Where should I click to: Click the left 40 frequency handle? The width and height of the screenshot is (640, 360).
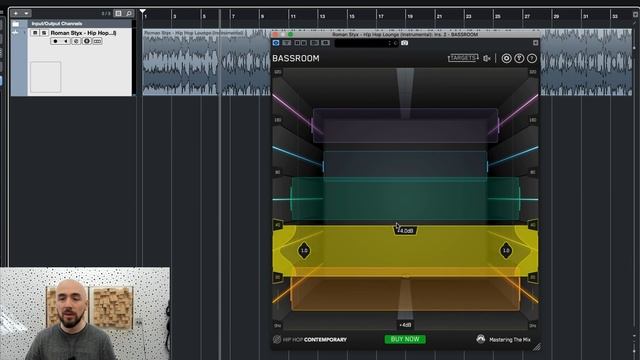(278, 225)
